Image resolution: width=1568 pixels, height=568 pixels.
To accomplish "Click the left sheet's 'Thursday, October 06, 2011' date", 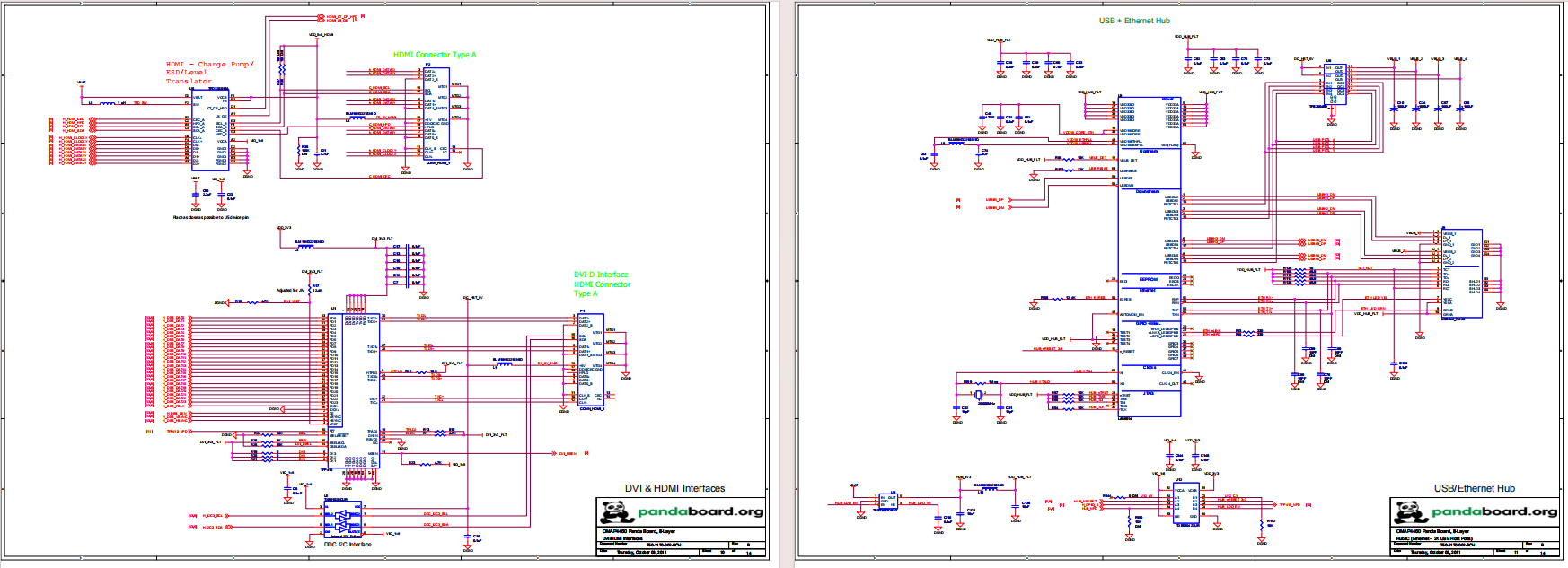I will pos(641,552).
